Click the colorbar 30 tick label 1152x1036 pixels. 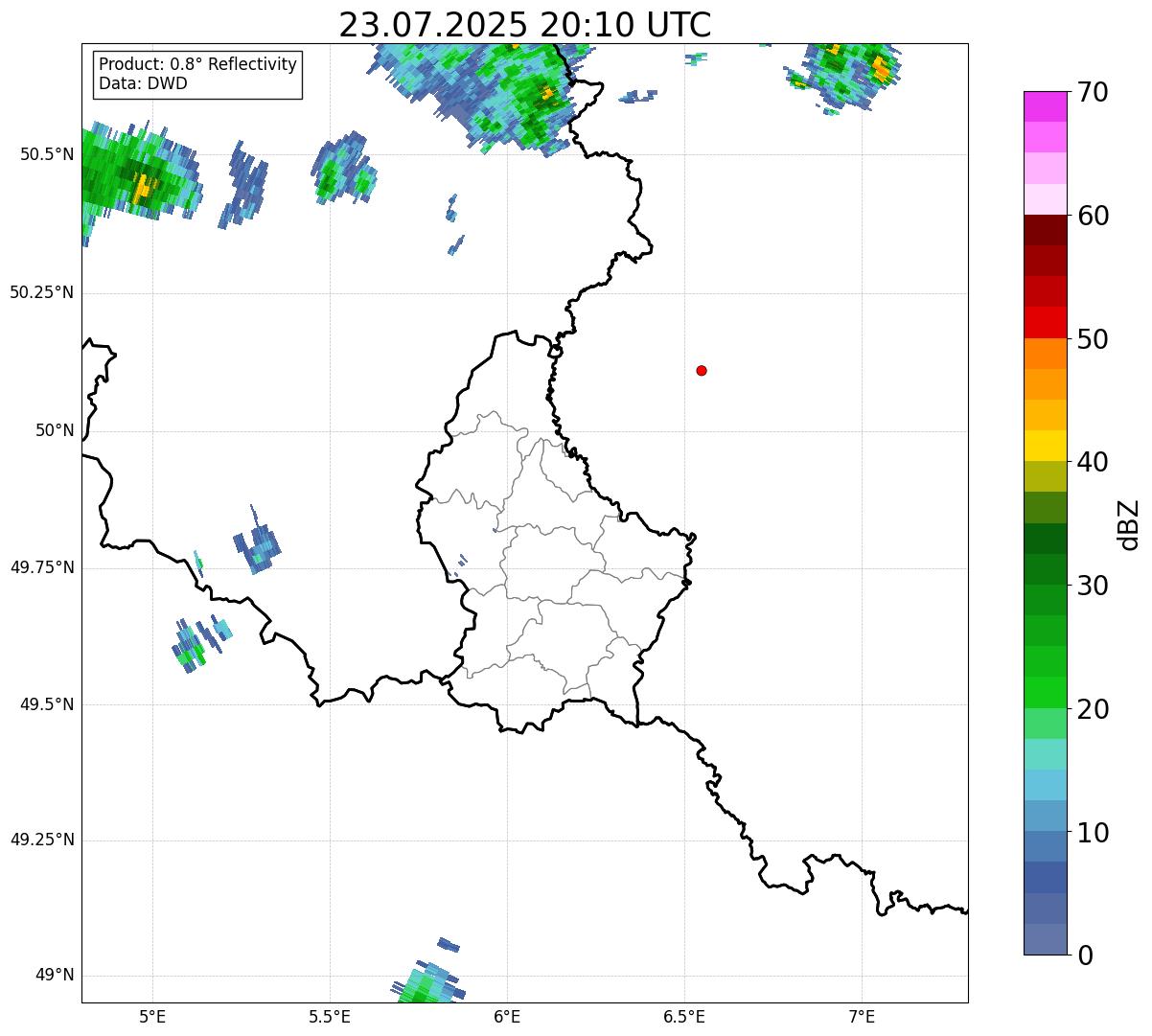pyautogui.click(x=1093, y=586)
